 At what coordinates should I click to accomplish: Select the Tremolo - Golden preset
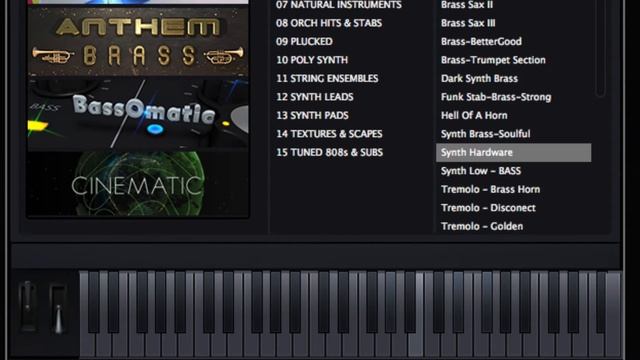tap(482, 226)
